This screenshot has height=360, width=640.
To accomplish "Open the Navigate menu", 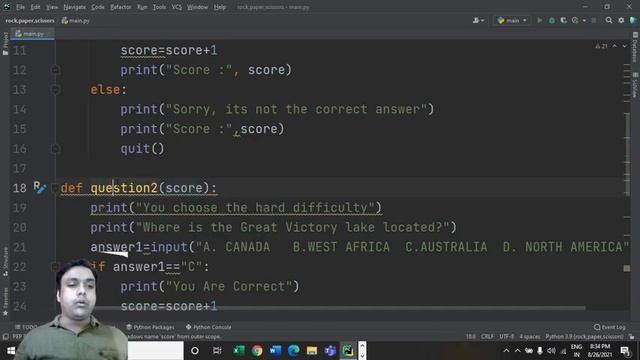I will [75, 7].
